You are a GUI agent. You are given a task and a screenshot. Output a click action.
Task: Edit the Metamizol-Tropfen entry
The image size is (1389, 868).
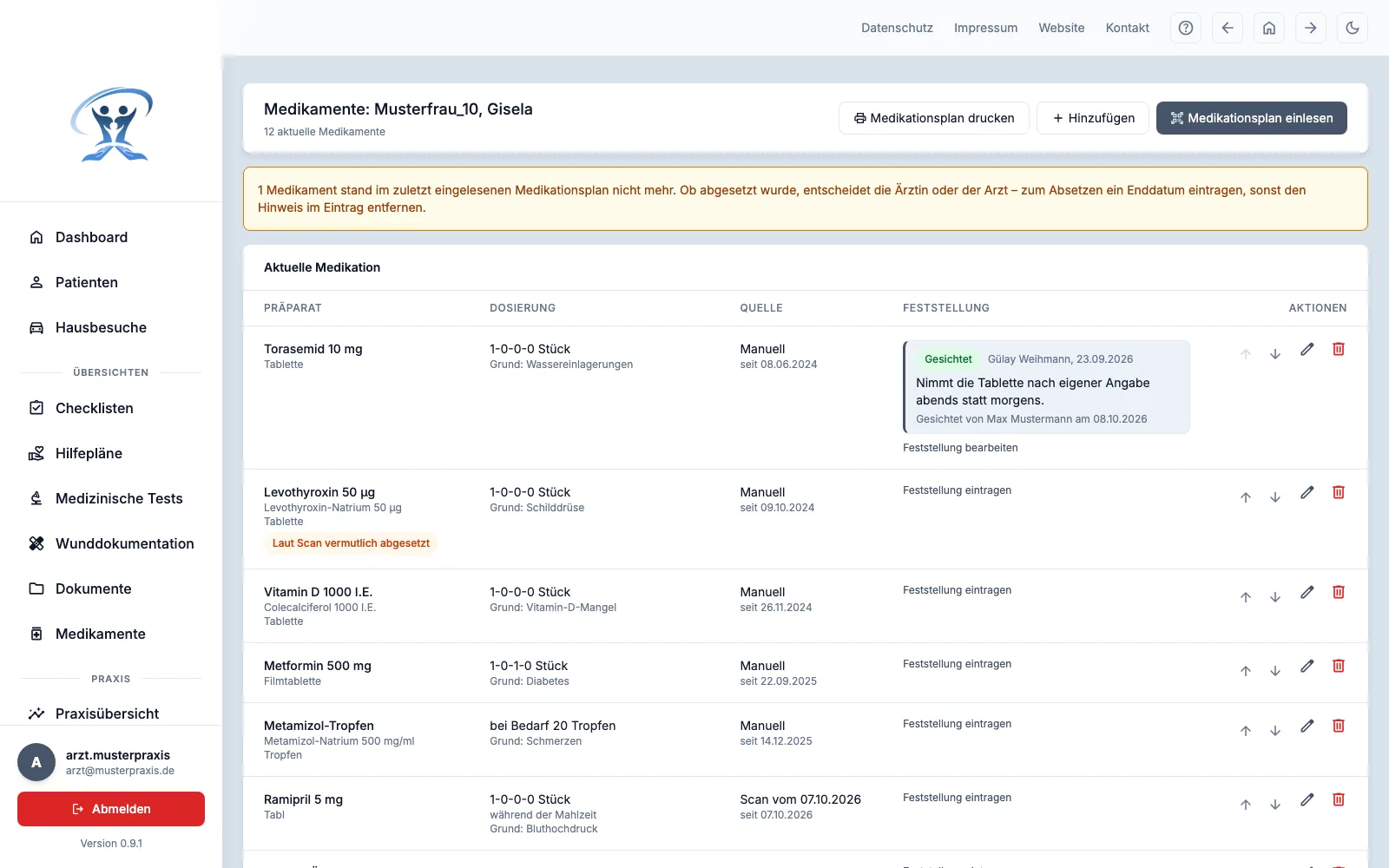(x=1307, y=726)
